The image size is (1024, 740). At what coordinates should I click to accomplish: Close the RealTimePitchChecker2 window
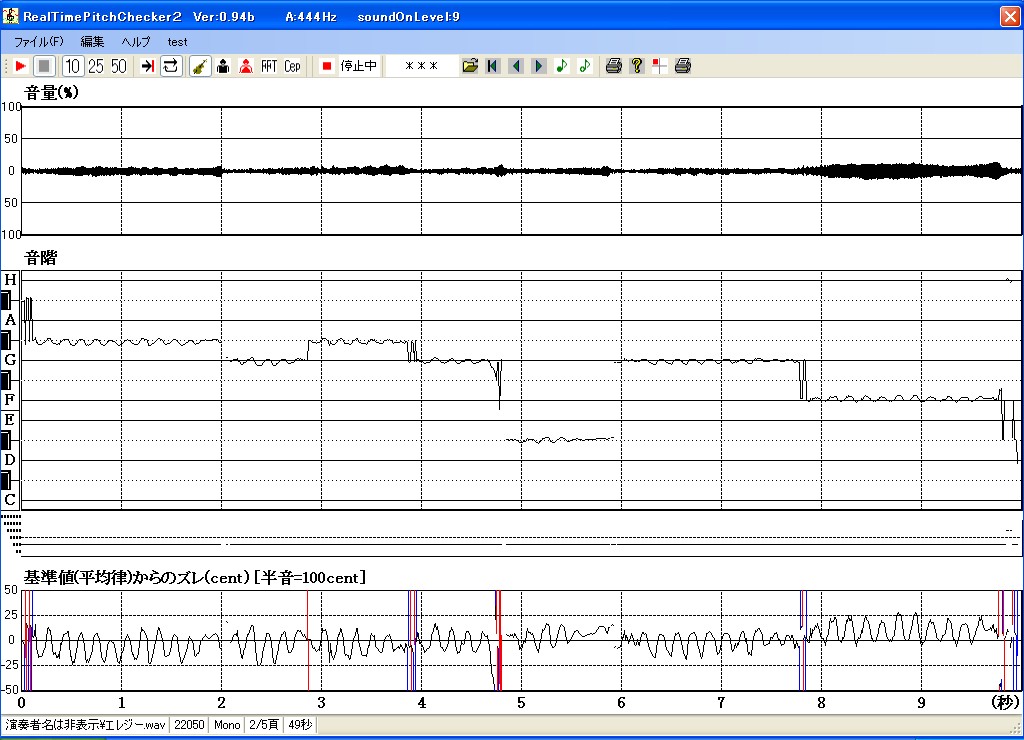click(x=1010, y=16)
